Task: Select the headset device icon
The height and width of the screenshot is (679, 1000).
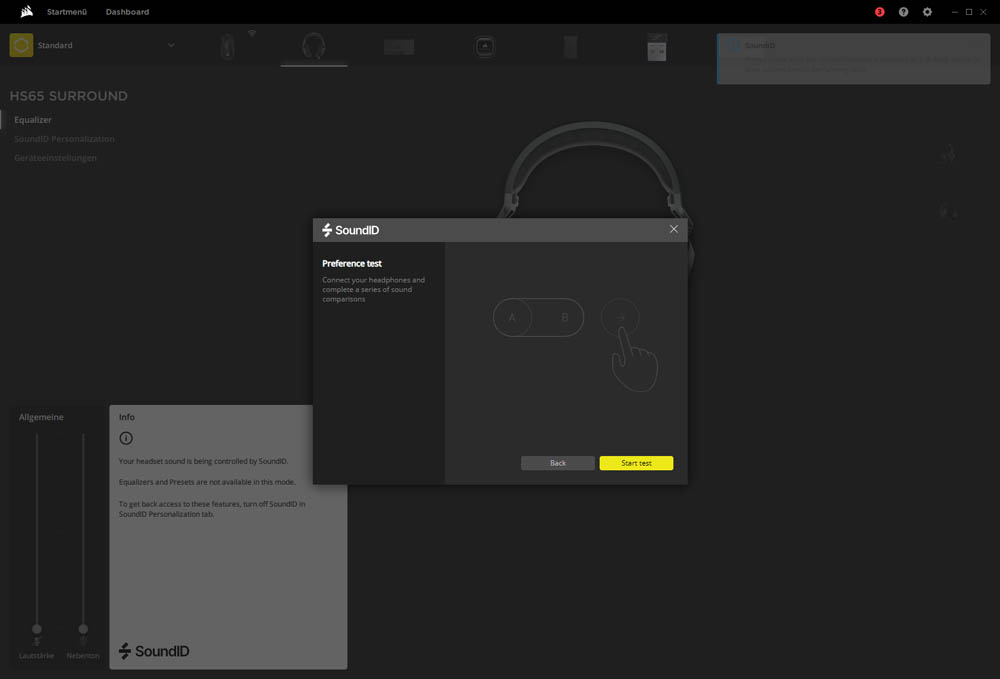Action: [x=314, y=47]
